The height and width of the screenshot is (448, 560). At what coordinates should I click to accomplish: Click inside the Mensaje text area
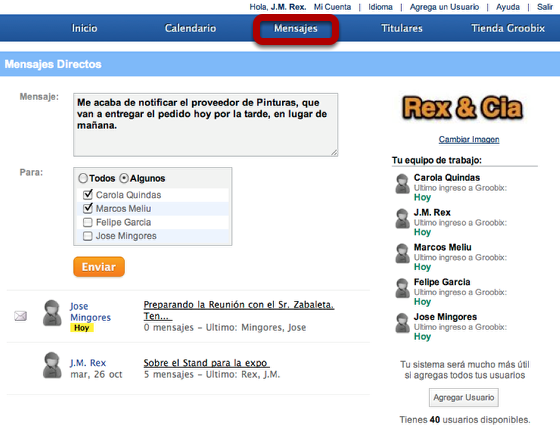[x=206, y=125]
